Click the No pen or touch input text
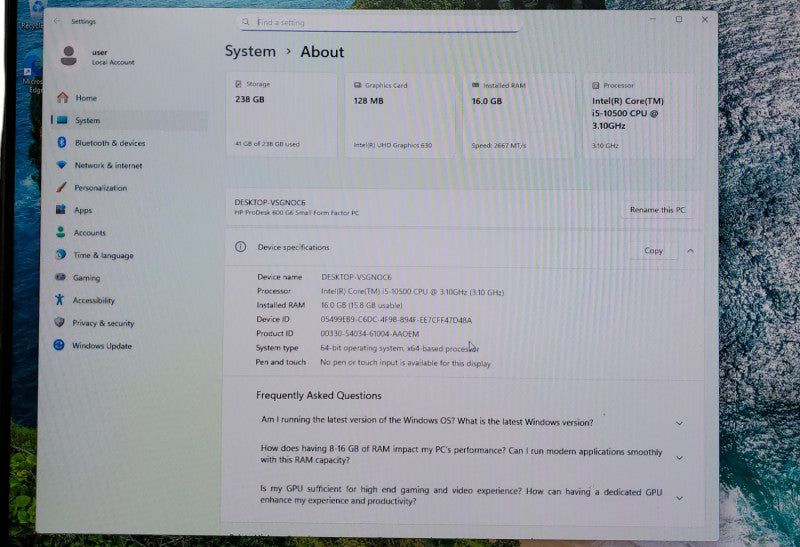The image size is (800, 547). [405, 363]
